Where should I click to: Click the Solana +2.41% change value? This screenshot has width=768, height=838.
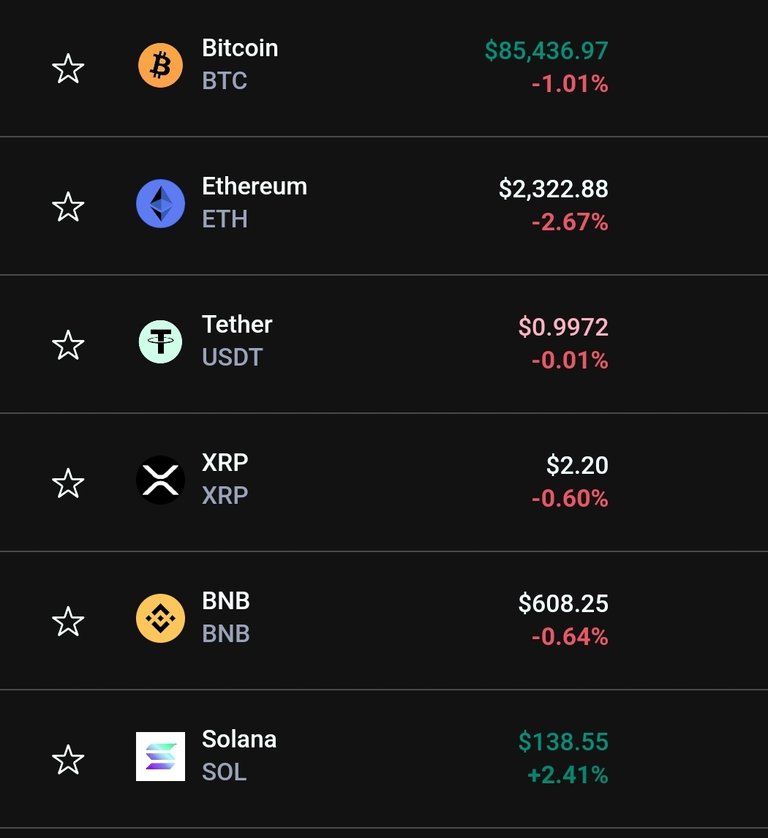tap(568, 775)
